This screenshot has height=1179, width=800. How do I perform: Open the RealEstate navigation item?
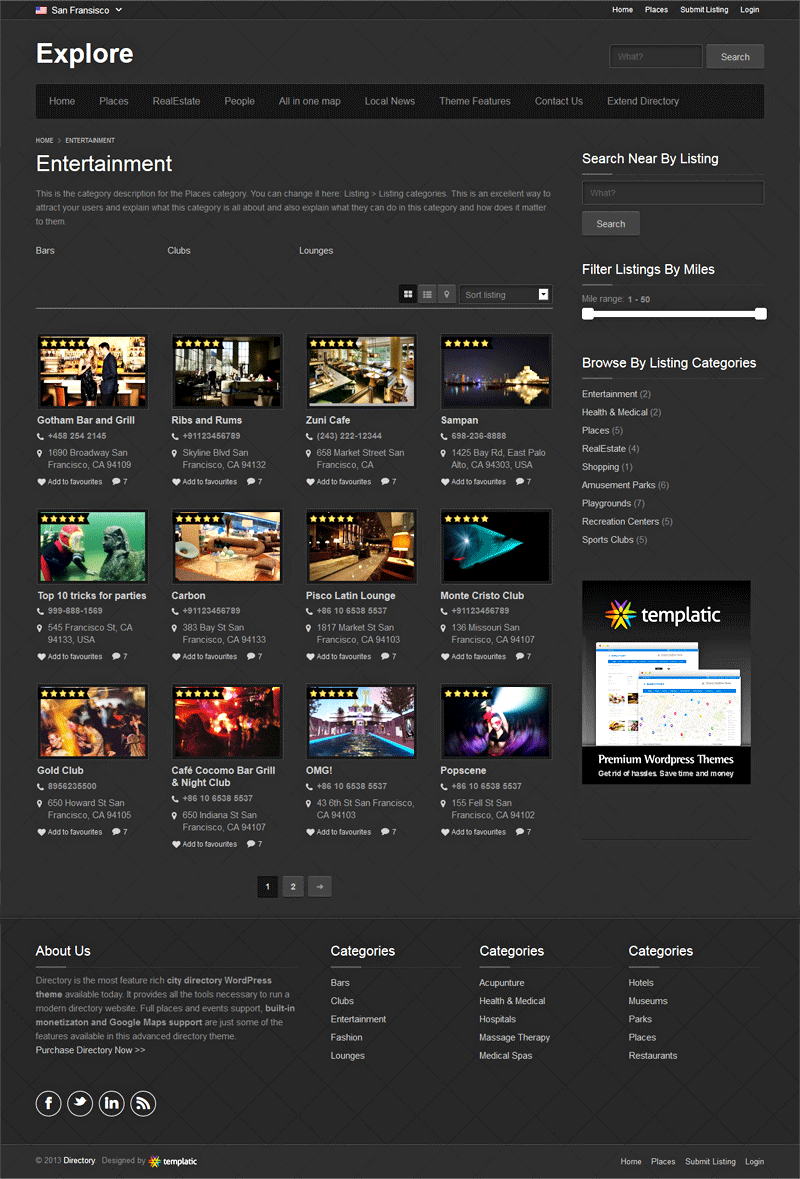[x=176, y=101]
